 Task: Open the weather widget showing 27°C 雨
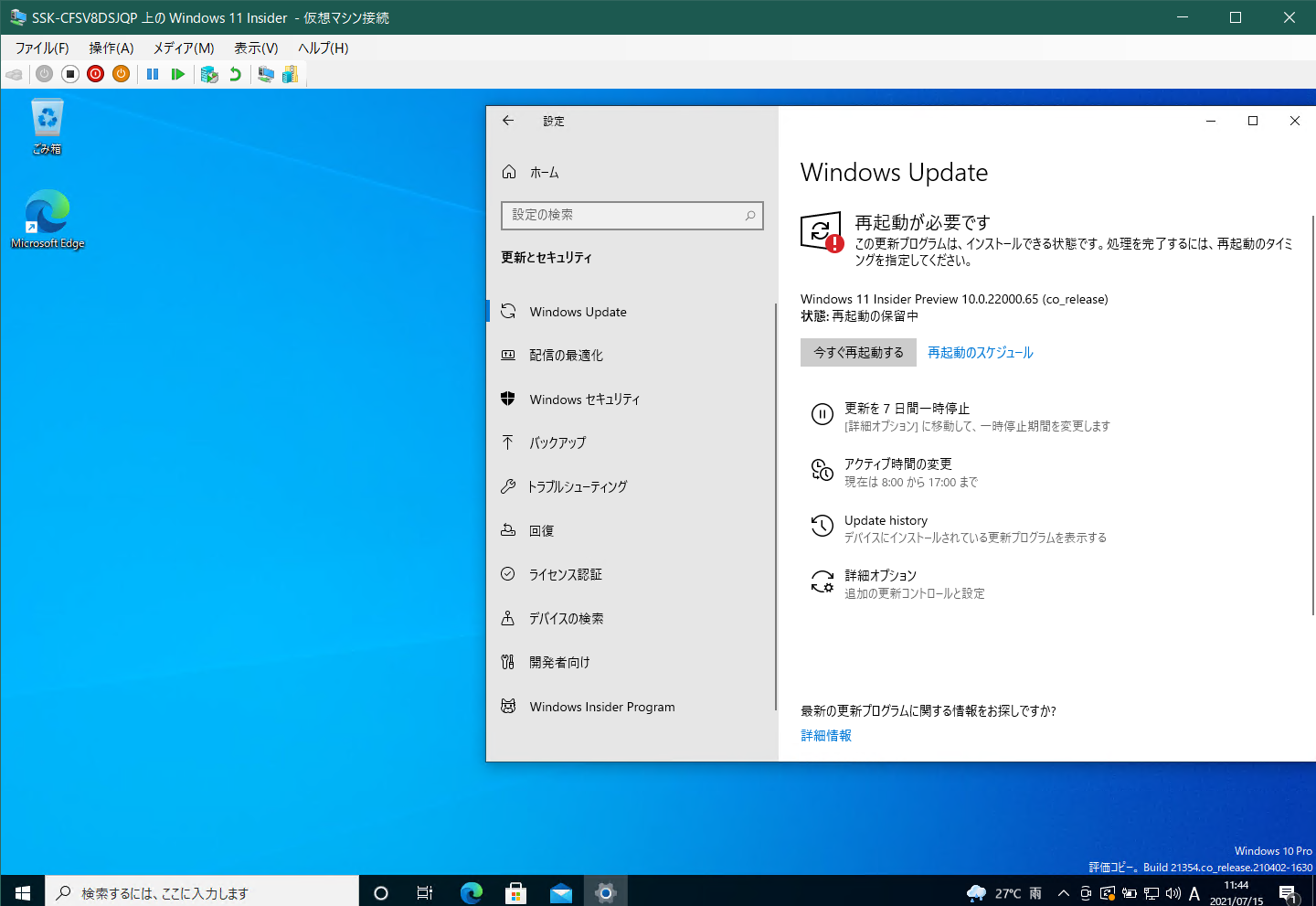[x=1003, y=893]
